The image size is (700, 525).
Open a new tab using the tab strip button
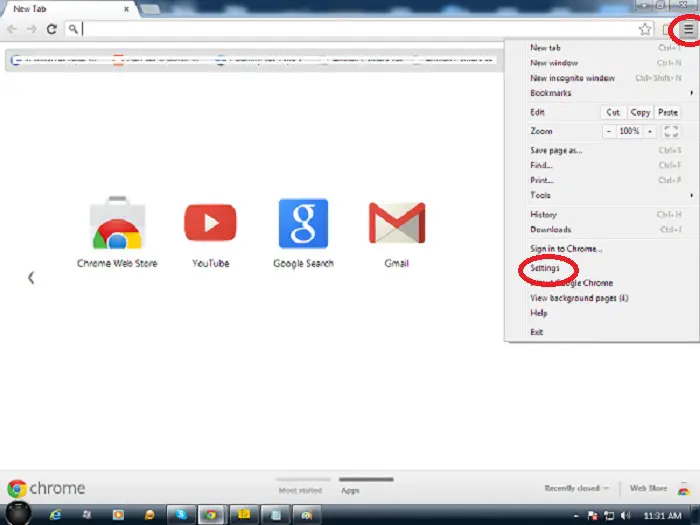[x=150, y=9]
